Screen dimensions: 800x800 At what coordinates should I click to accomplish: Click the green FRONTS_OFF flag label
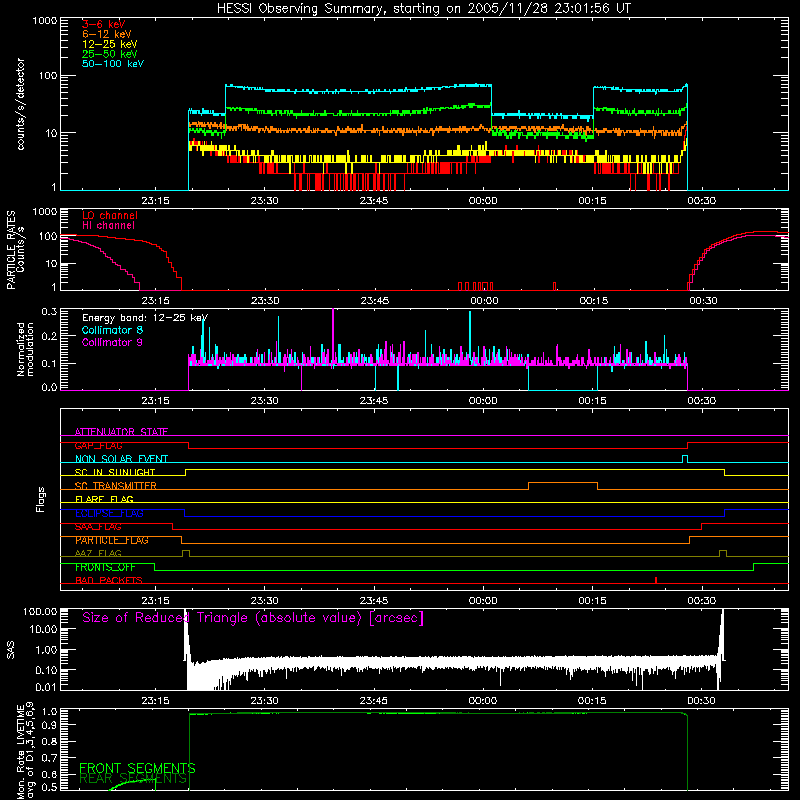(105, 567)
